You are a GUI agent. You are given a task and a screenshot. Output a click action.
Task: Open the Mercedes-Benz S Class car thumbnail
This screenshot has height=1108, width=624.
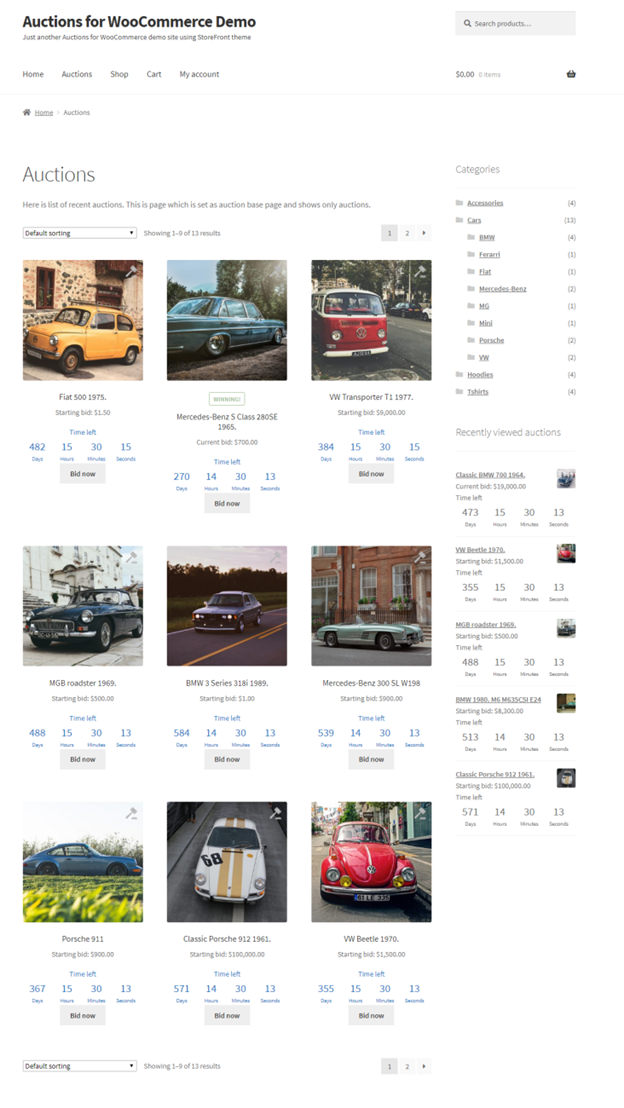coord(227,320)
